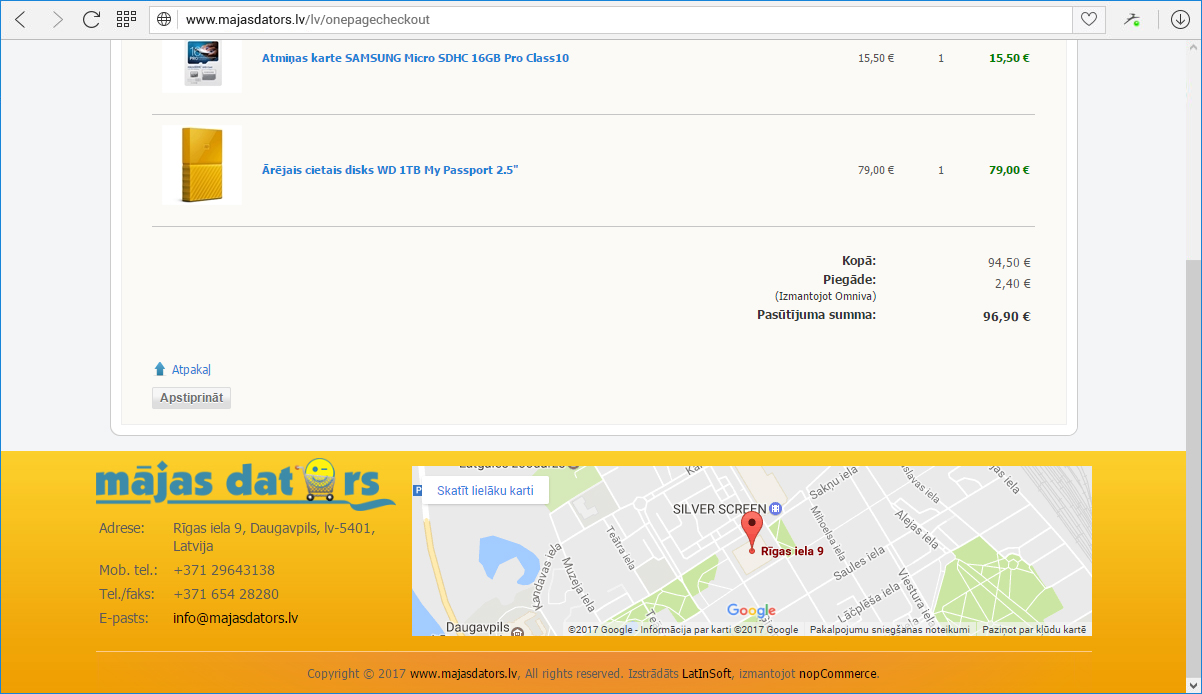Viewport: 1202px width, 694px height.
Task: Open the yellow WD My Passport thumbnail
Action: [202, 165]
